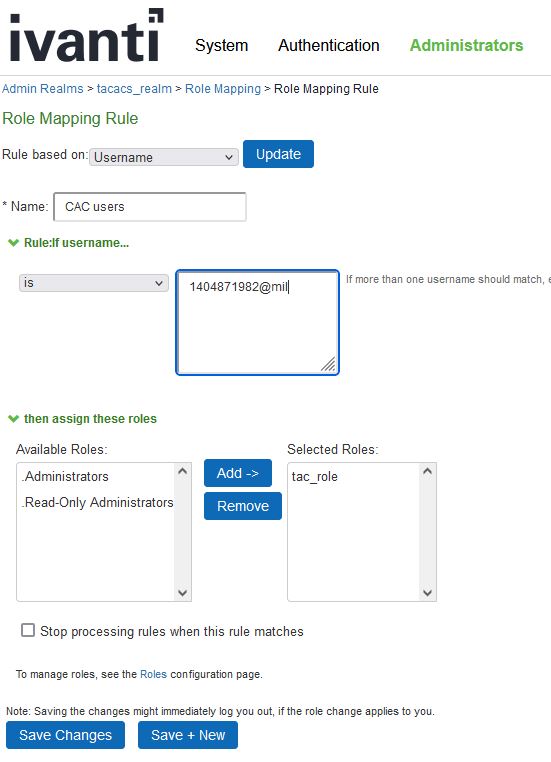Collapse the 'Rule:If username...' section chevron
This screenshot has width=551, height=762.
click(14, 243)
